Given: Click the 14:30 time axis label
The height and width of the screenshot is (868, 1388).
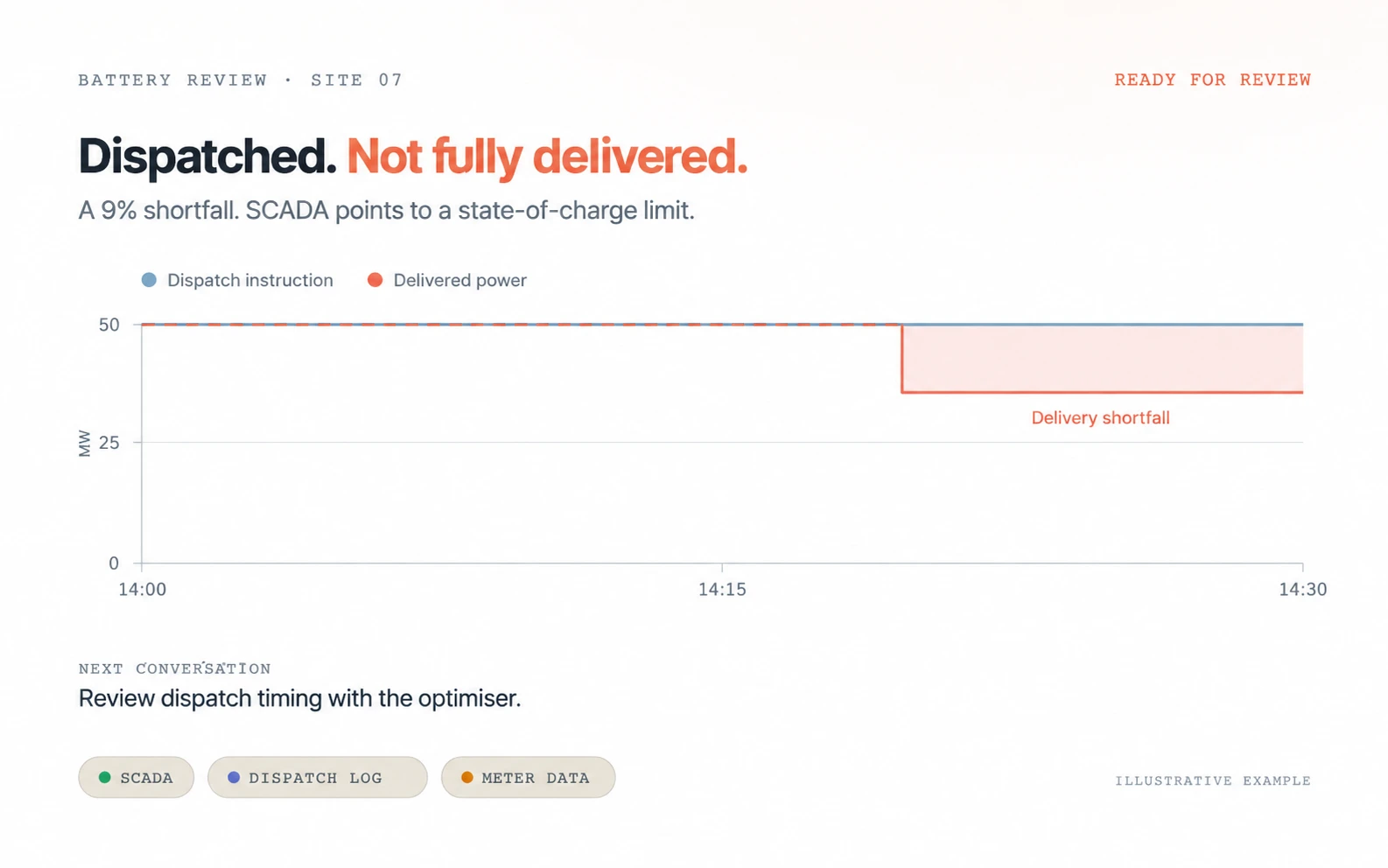Looking at the screenshot, I should 1302,589.
